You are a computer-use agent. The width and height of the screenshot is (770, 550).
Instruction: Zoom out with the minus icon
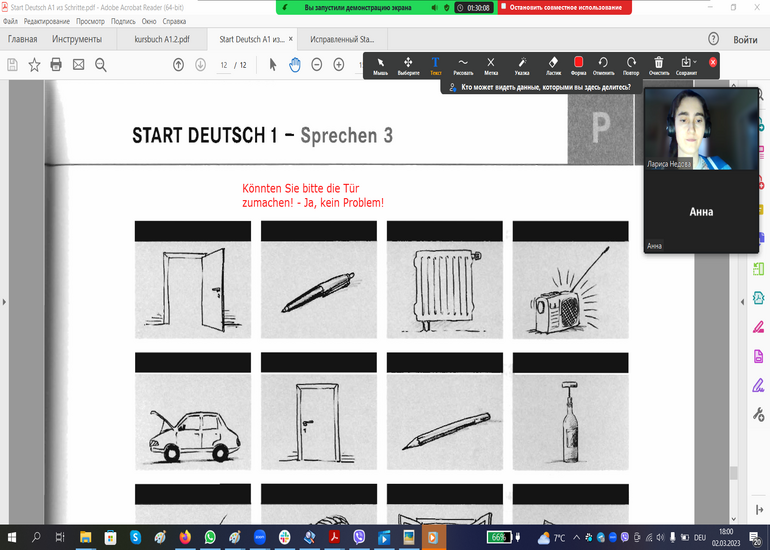tap(317, 65)
